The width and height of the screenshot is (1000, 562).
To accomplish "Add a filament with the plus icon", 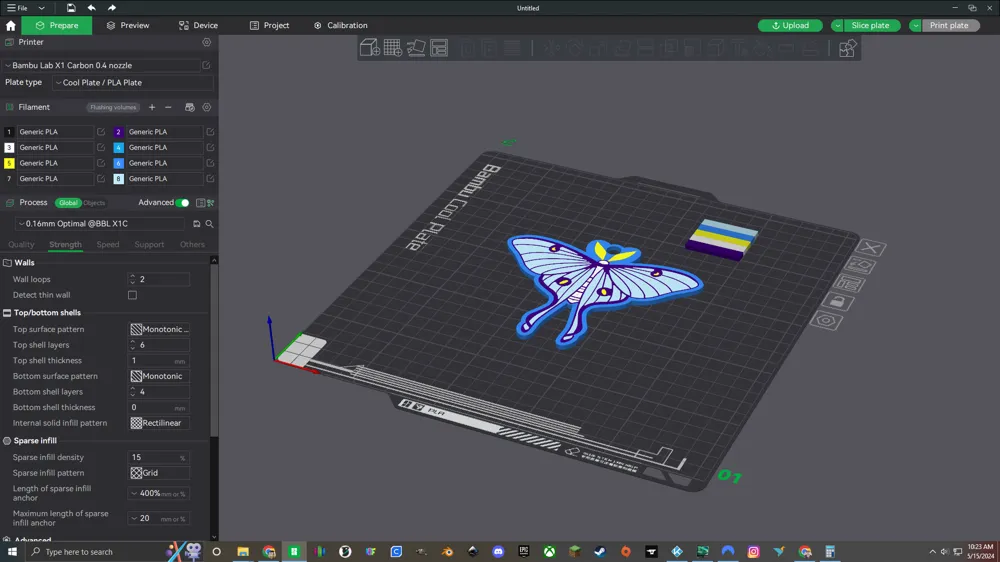I will coord(152,107).
